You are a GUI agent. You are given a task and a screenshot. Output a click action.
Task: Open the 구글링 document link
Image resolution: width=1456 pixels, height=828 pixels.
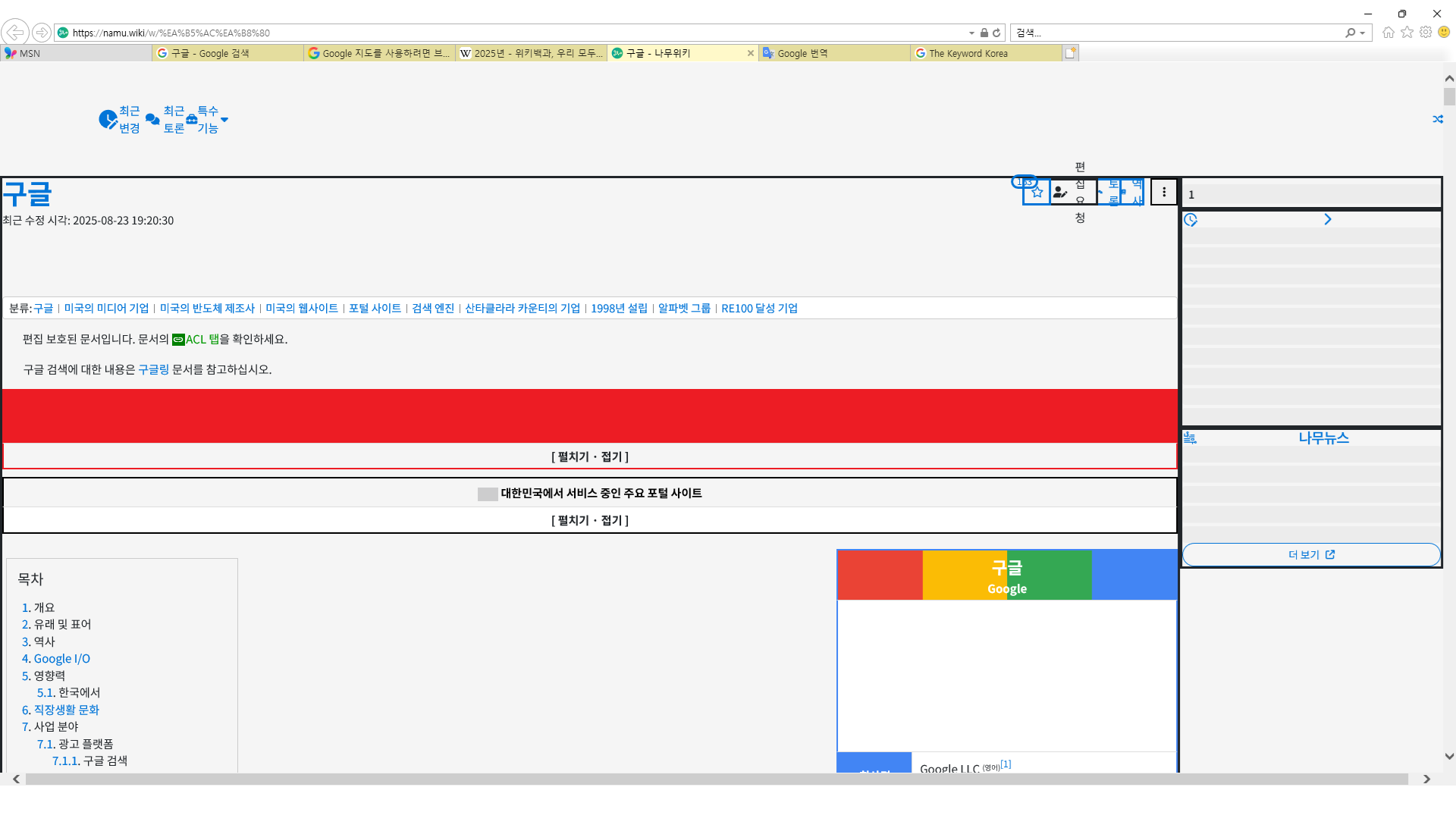(x=153, y=369)
